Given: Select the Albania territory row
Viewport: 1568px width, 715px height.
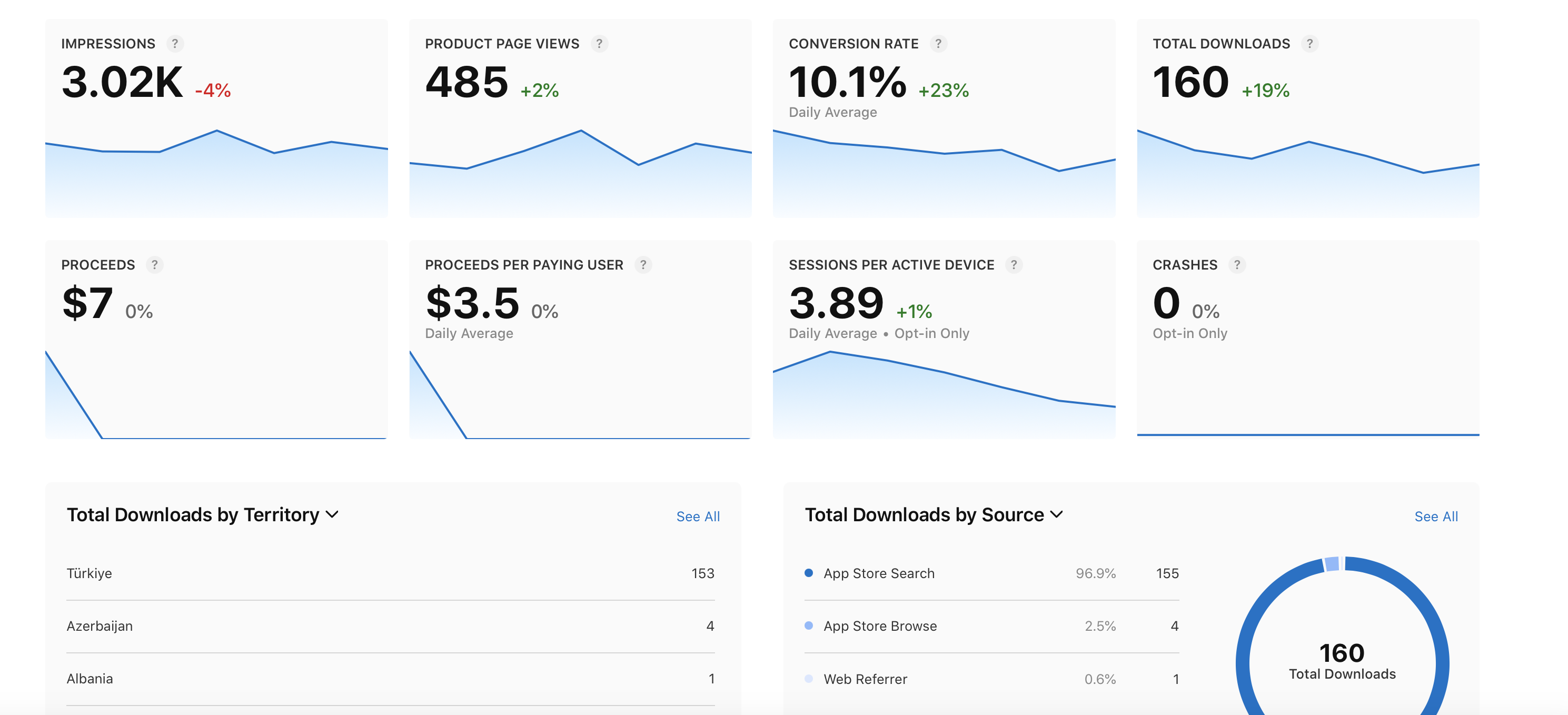Looking at the screenshot, I should click(390, 679).
